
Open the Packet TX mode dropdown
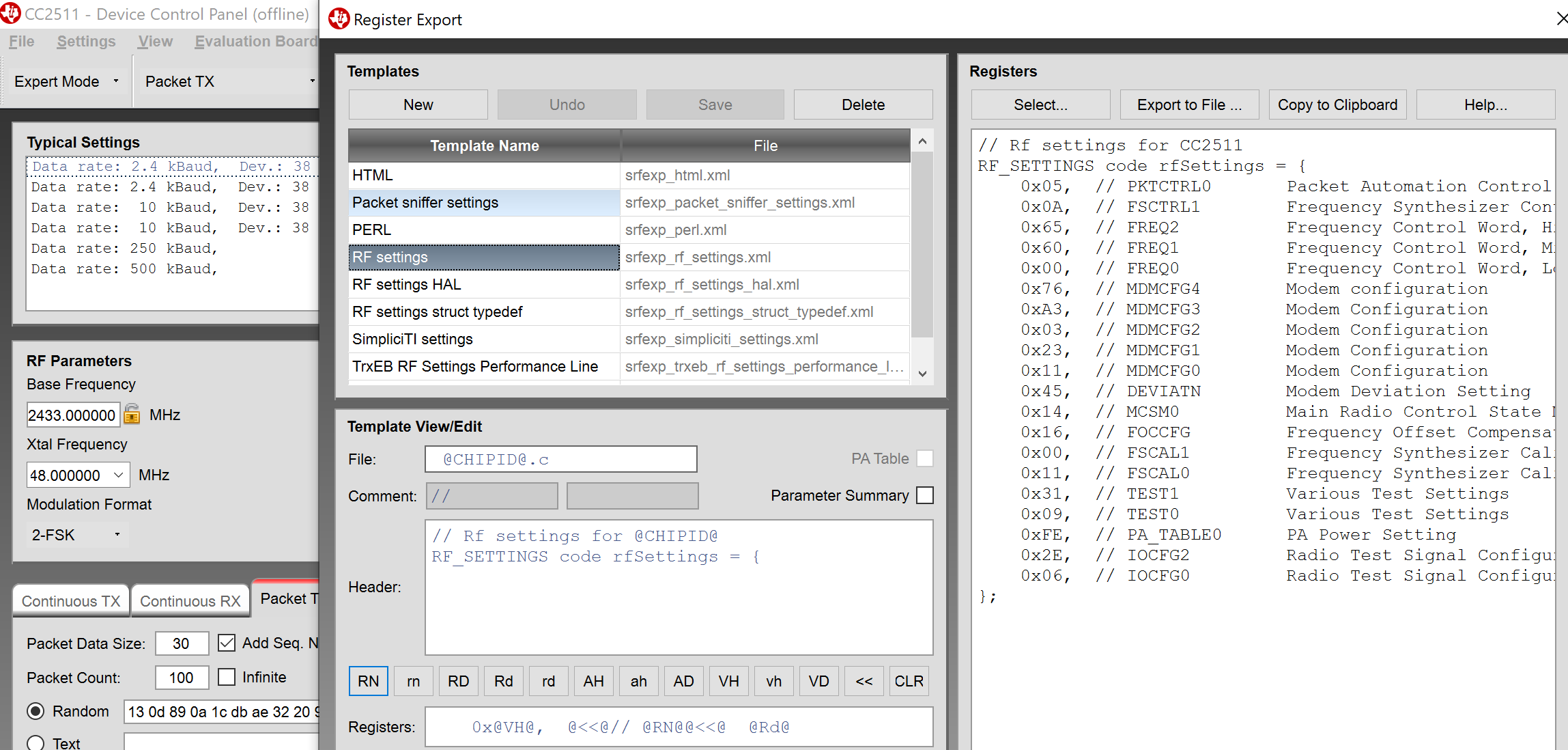pyautogui.click(x=229, y=81)
